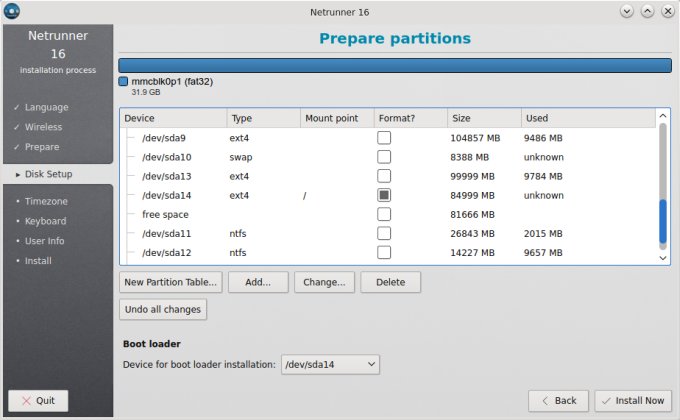
Task: Click 9657 MB used value for sda12
Action: click(543, 253)
